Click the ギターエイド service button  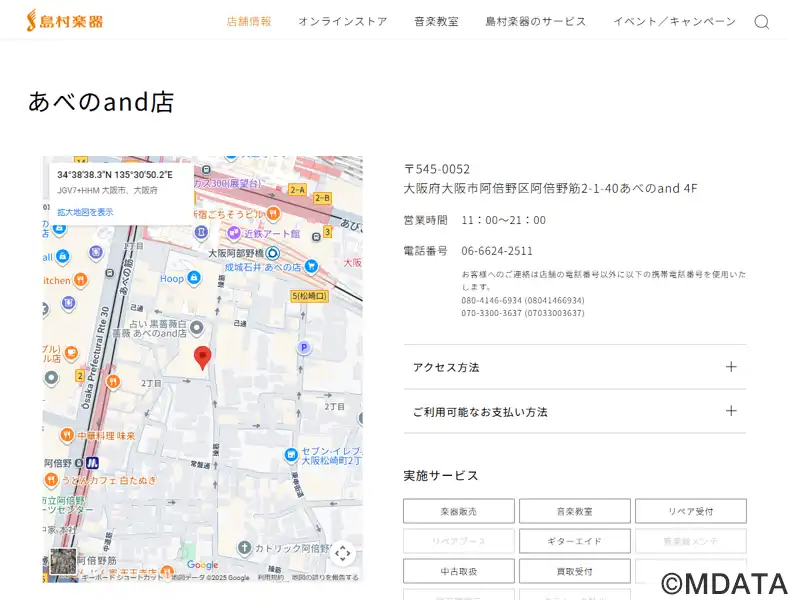pyautogui.click(x=574, y=541)
